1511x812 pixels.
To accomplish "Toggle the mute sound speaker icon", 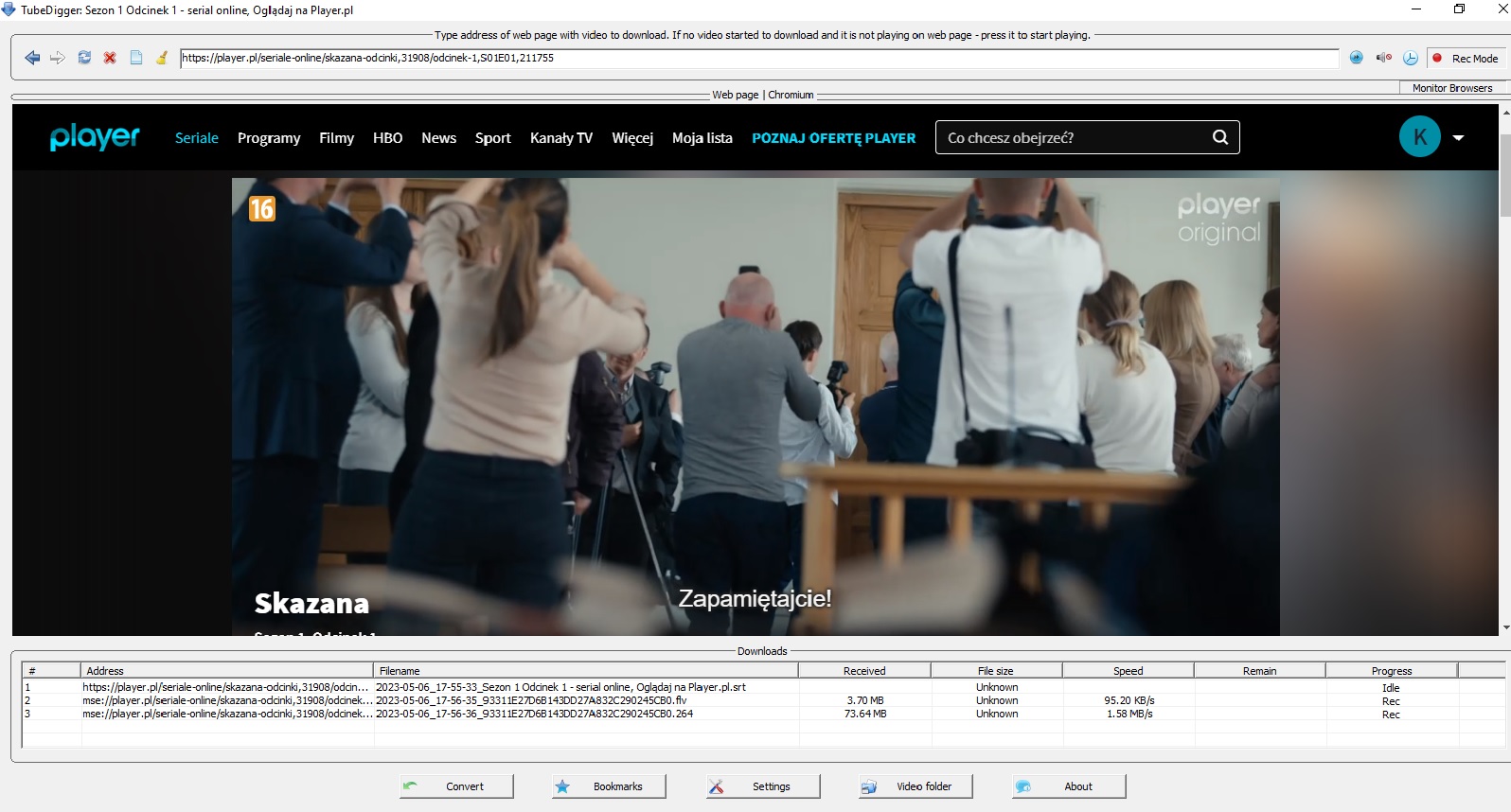I will point(1383,58).
